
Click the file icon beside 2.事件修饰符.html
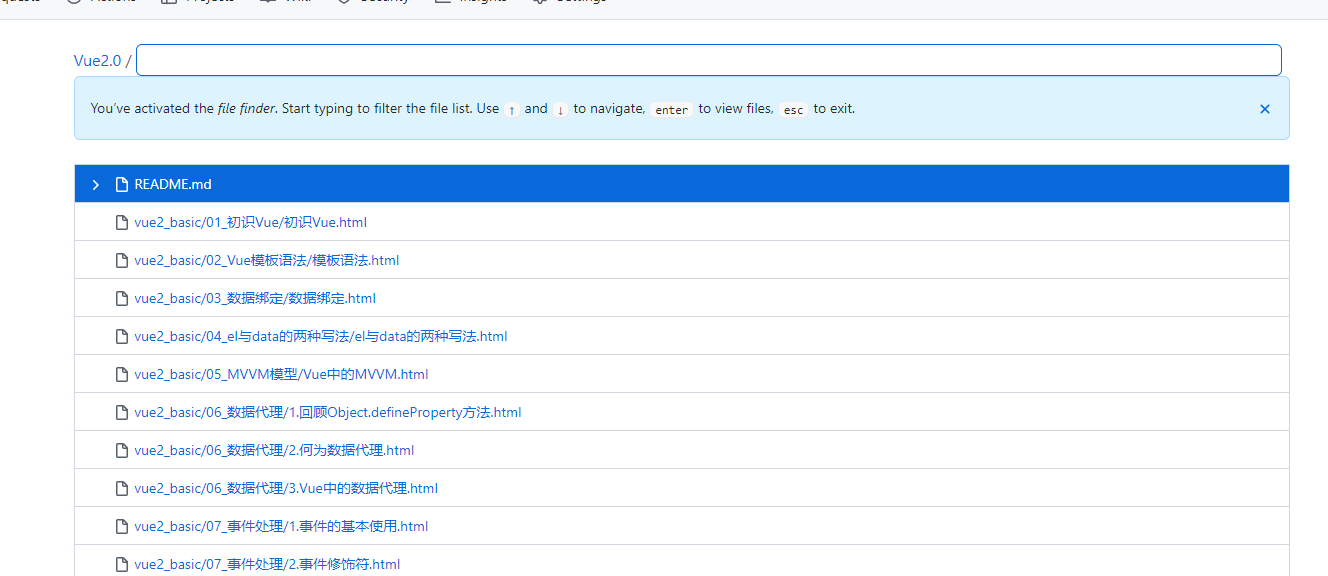[122, 565]
